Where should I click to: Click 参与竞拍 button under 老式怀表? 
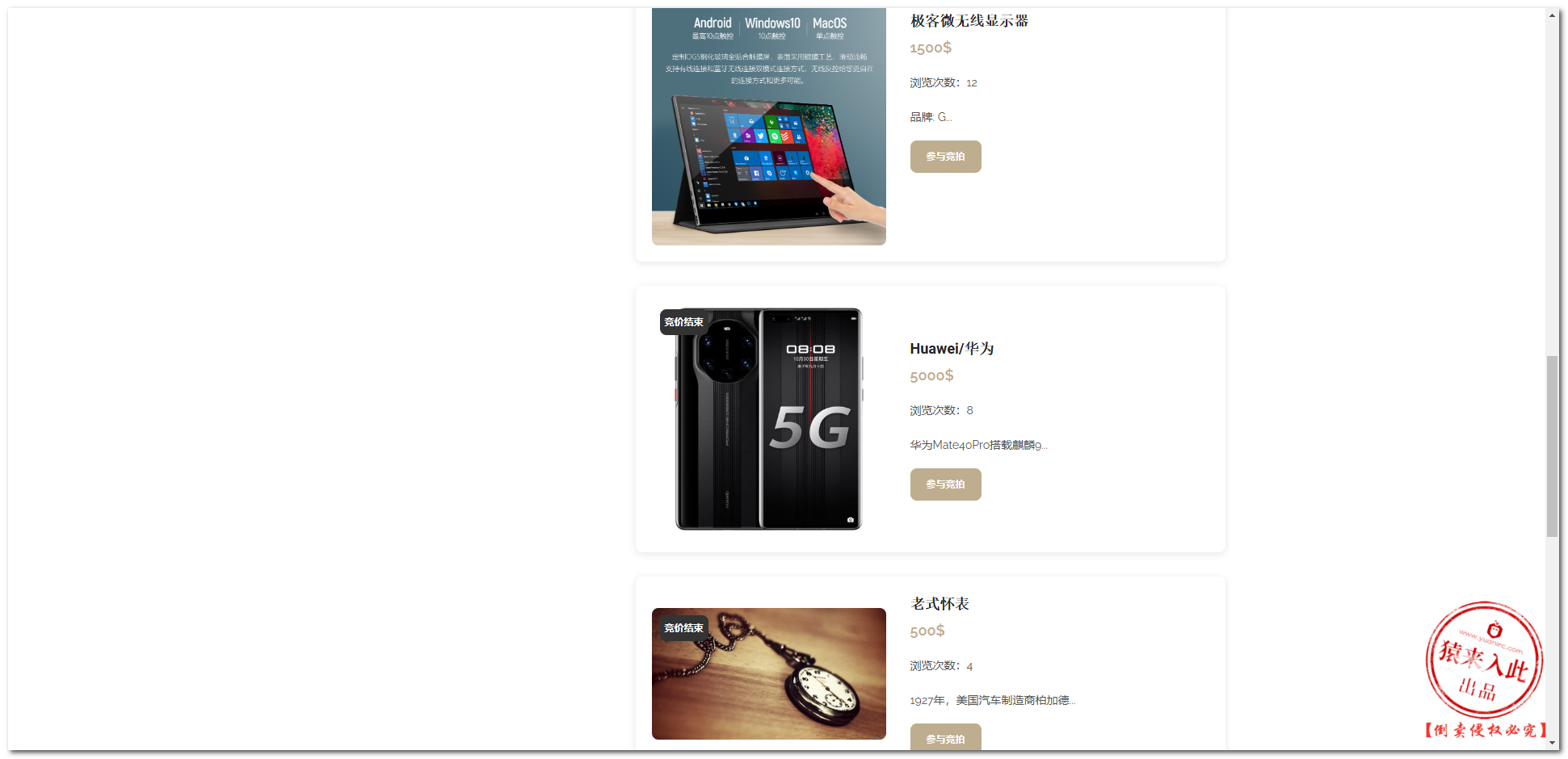[x=945, y=737]
